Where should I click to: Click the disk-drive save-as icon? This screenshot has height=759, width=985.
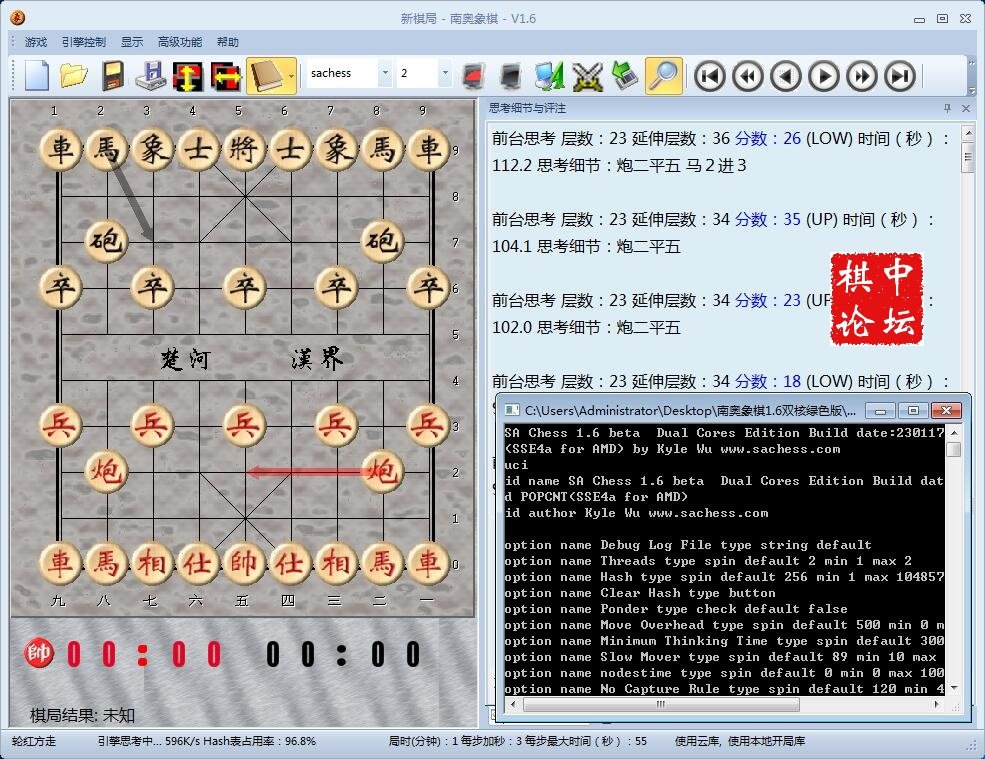pos(151,75)
